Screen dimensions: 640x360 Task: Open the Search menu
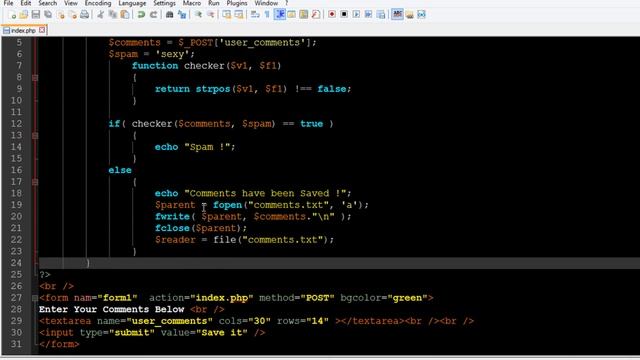click(48, 3)
